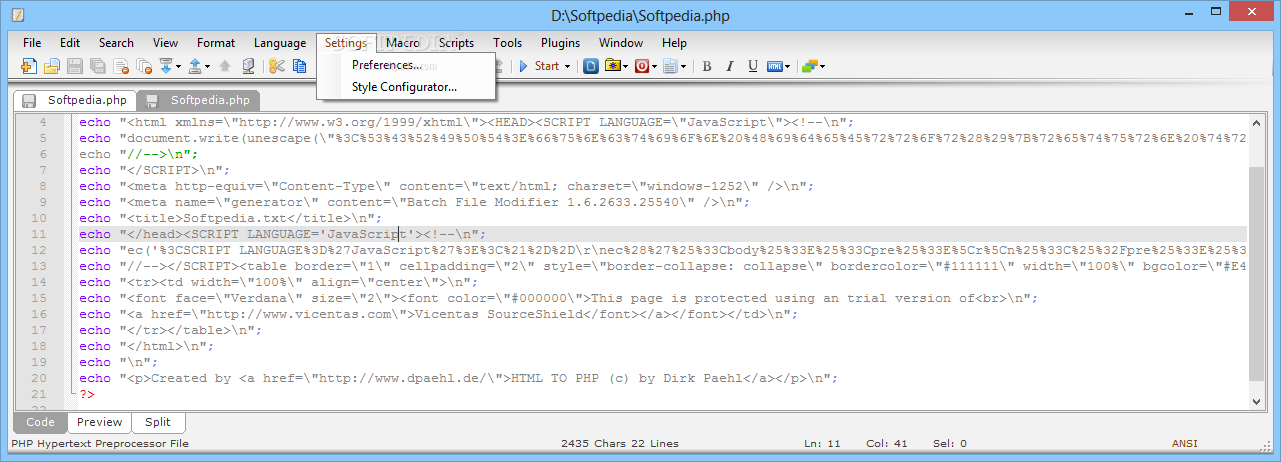The height and width of the screenshot is (462, 1281).
Task: Expand the download arrow dropdown
Action: click(x=178, y=67)
